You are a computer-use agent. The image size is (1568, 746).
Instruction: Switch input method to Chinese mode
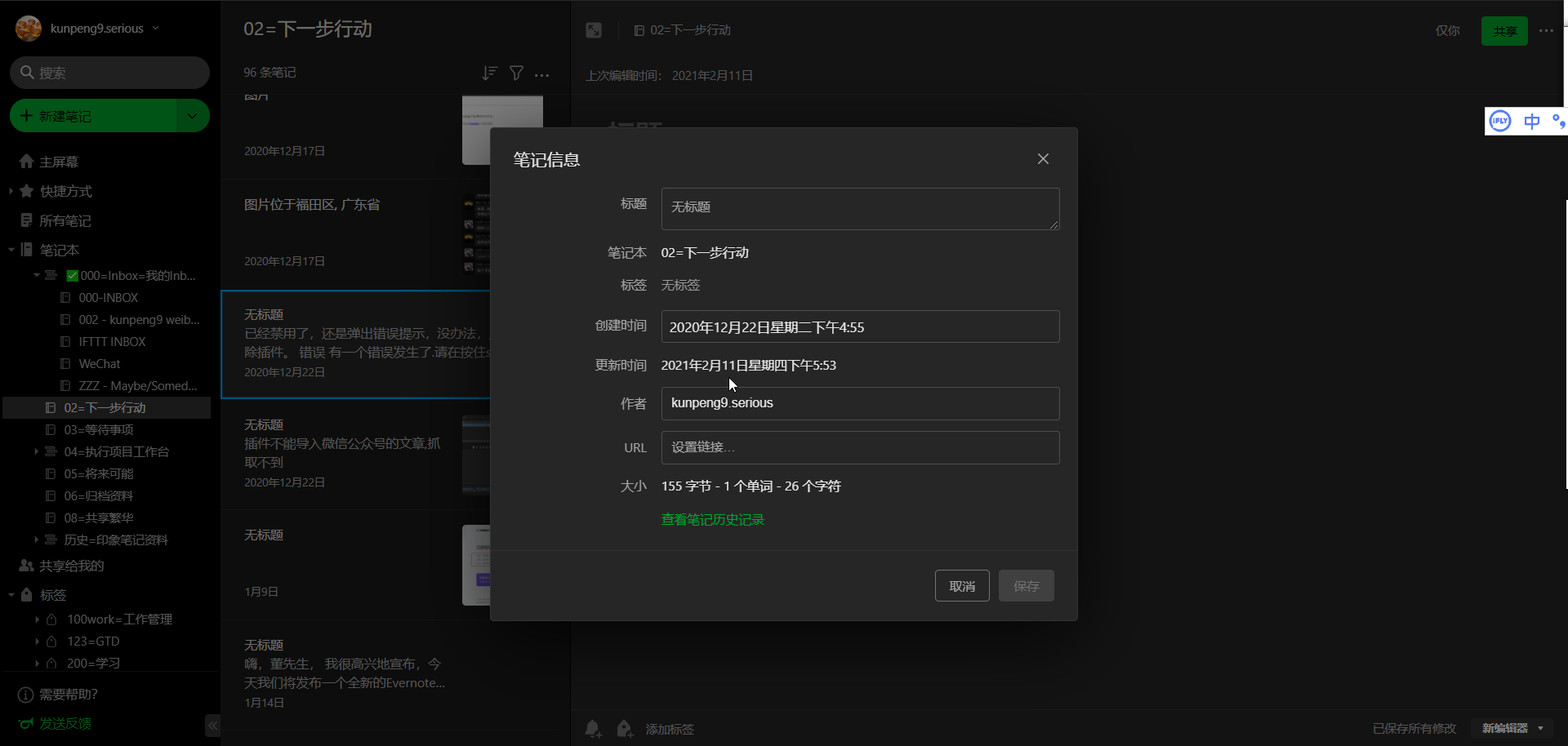coord(1532,121)
